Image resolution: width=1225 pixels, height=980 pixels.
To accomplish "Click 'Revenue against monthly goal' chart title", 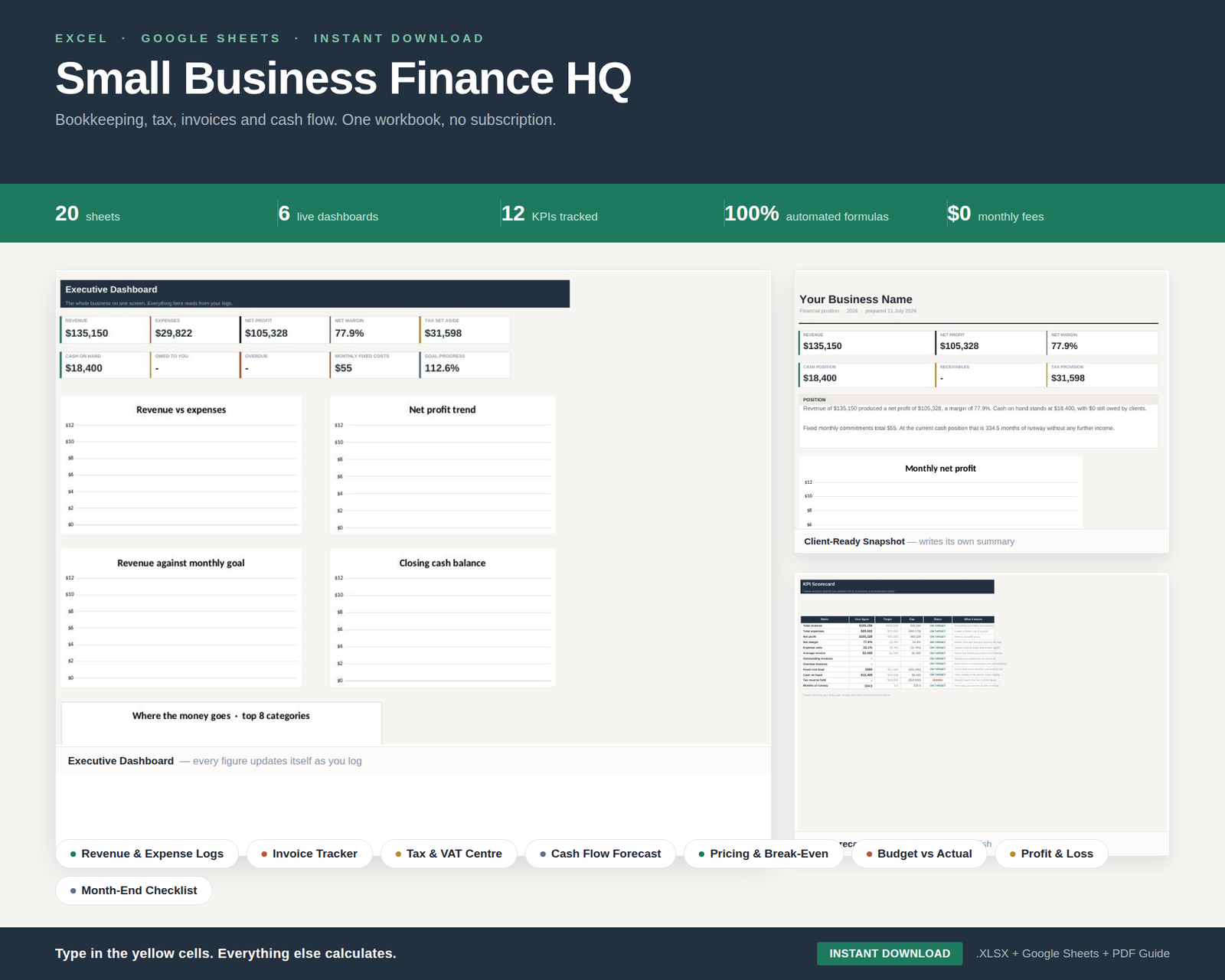I will point(181,563).
